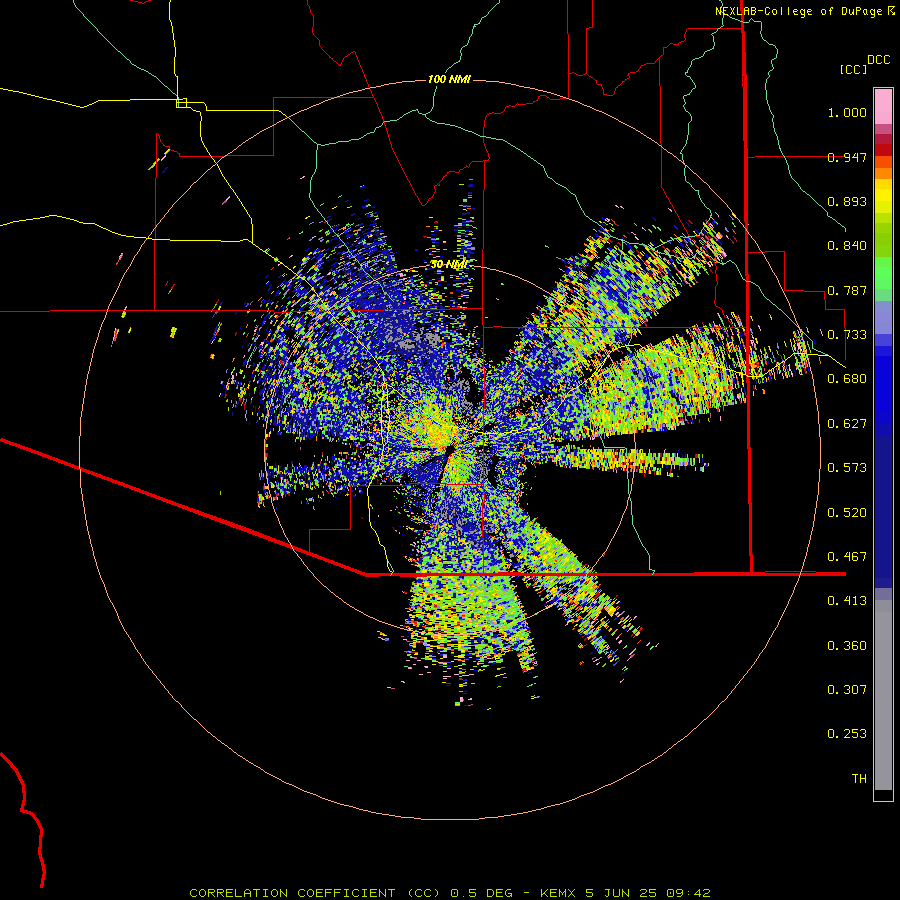
Task: Click the 0.573 scale value
Action: 847,468
